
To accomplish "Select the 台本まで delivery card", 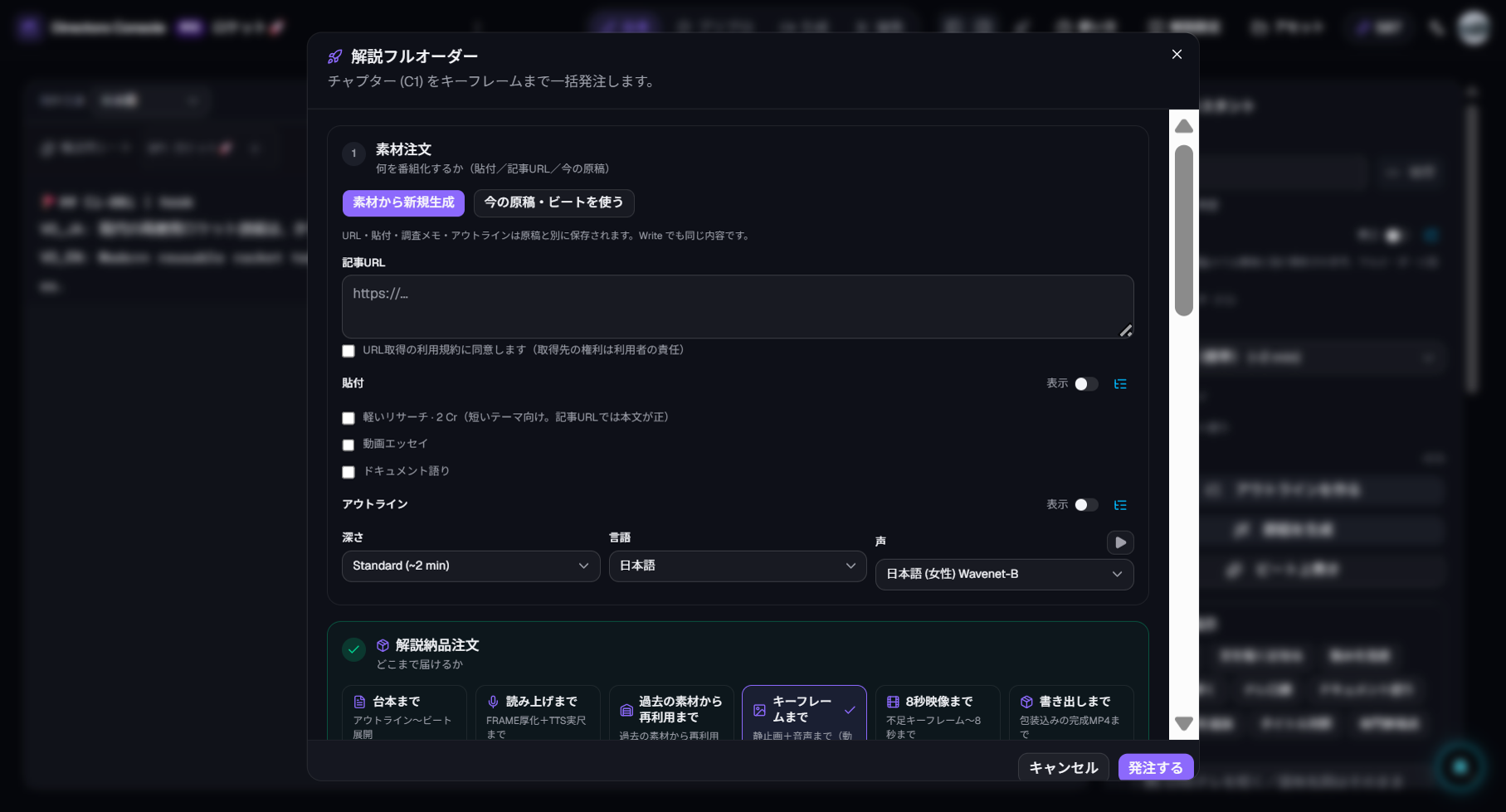I will click(404, 713).
